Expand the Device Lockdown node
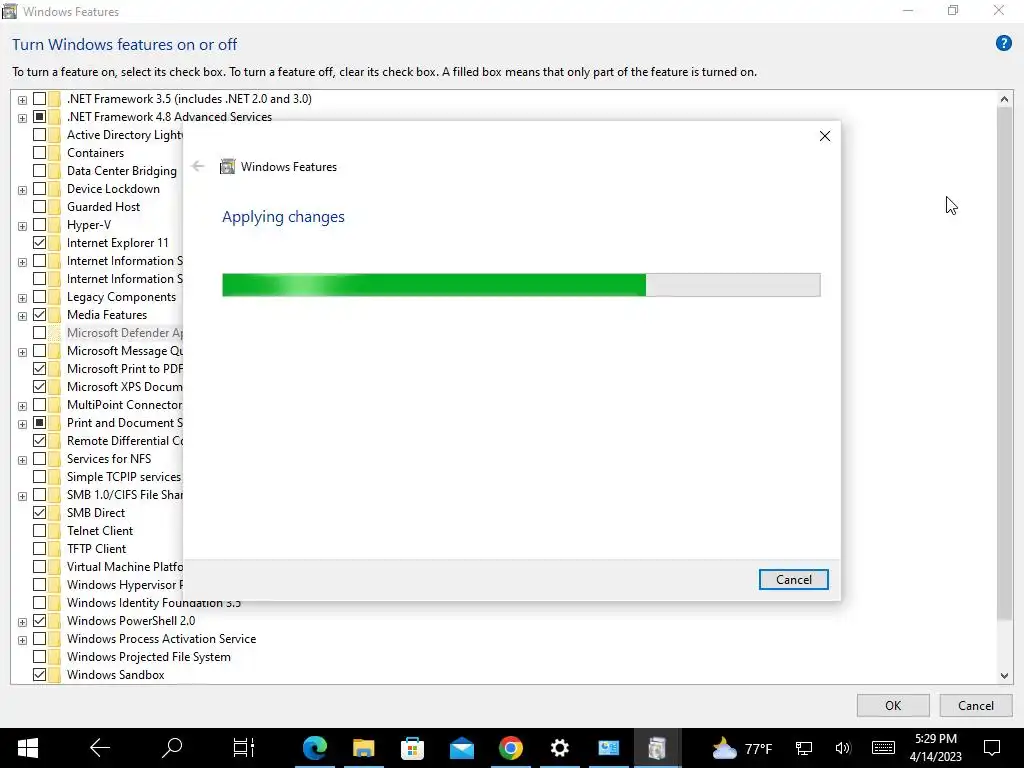Screen dimensions: 1024x768 pyautogui.click(x=22, y=190)
